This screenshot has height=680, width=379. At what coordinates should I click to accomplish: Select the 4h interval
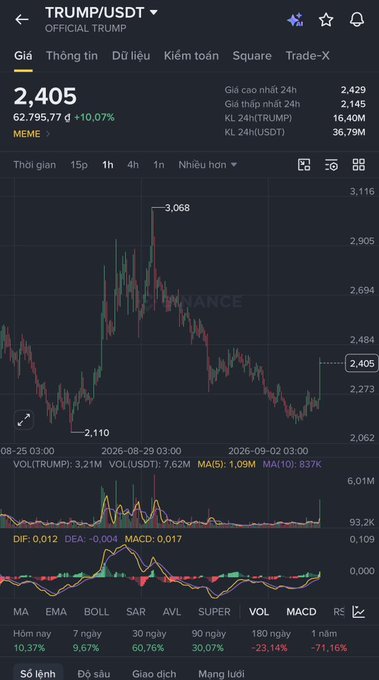tap(133, 165)
